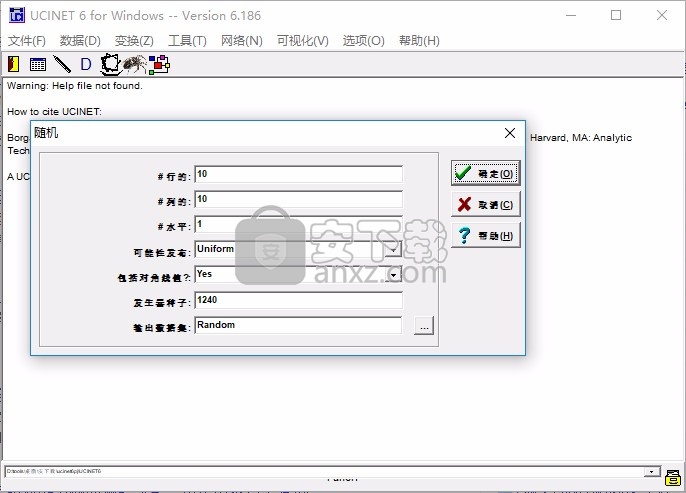
Task: Click the 帮助(H) help button in dialog
Action: 486,235
